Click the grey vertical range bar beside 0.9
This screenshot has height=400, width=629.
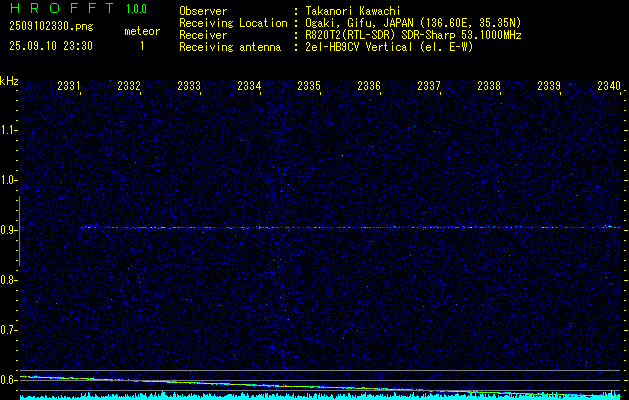click(19, 231)
